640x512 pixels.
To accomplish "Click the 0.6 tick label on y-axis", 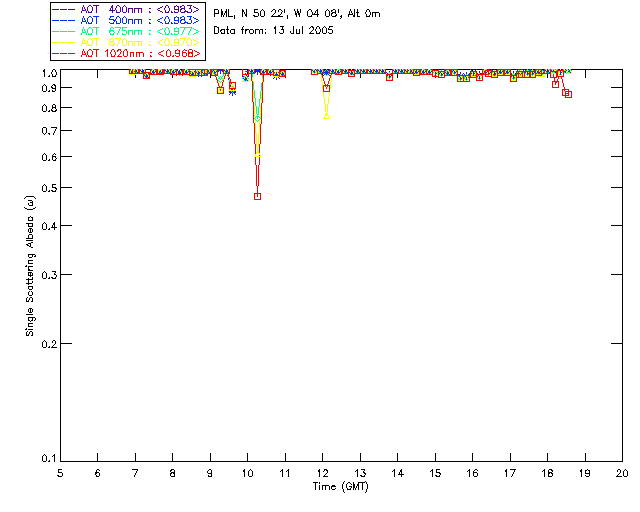I will (x=49, y=157).
